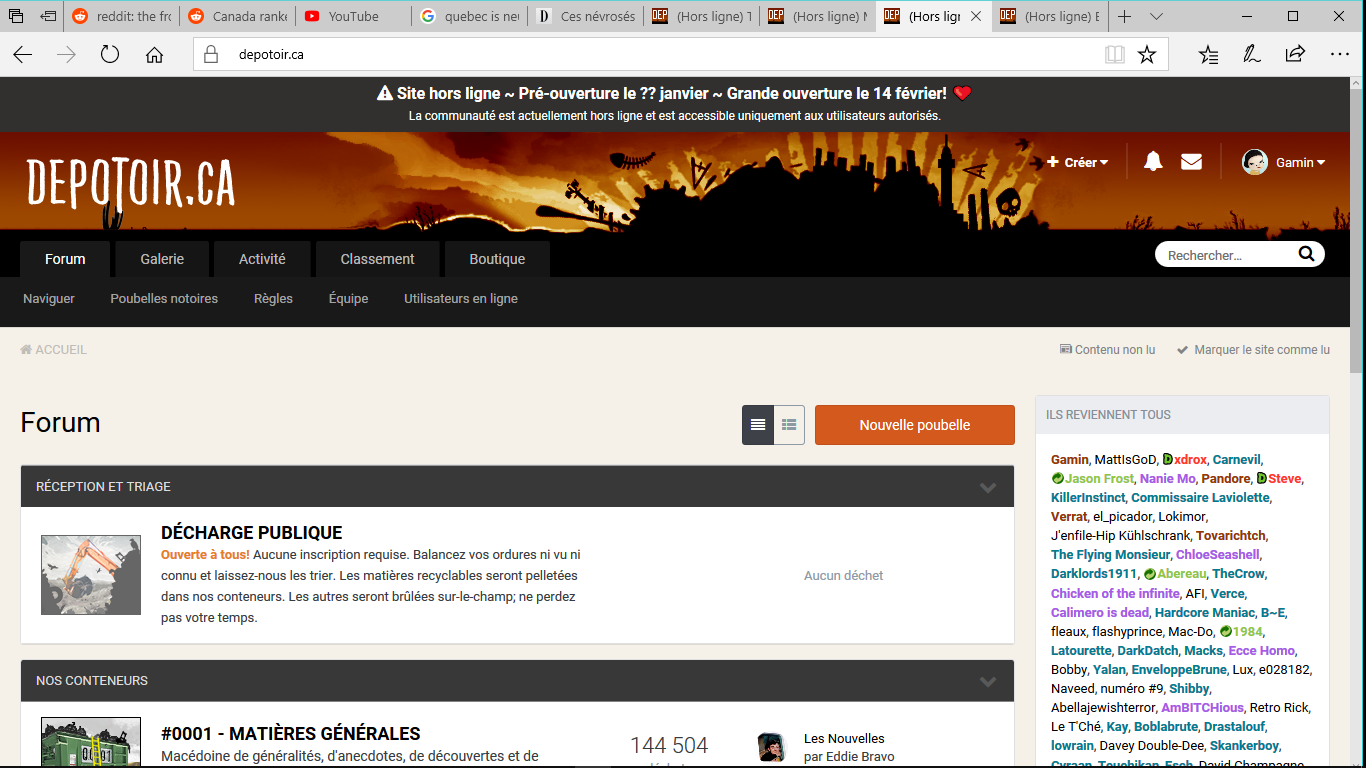The width and height of the screenshot is (1366, 768).
Task: Refresh the page with reload icon
Action: click(110, 55)
